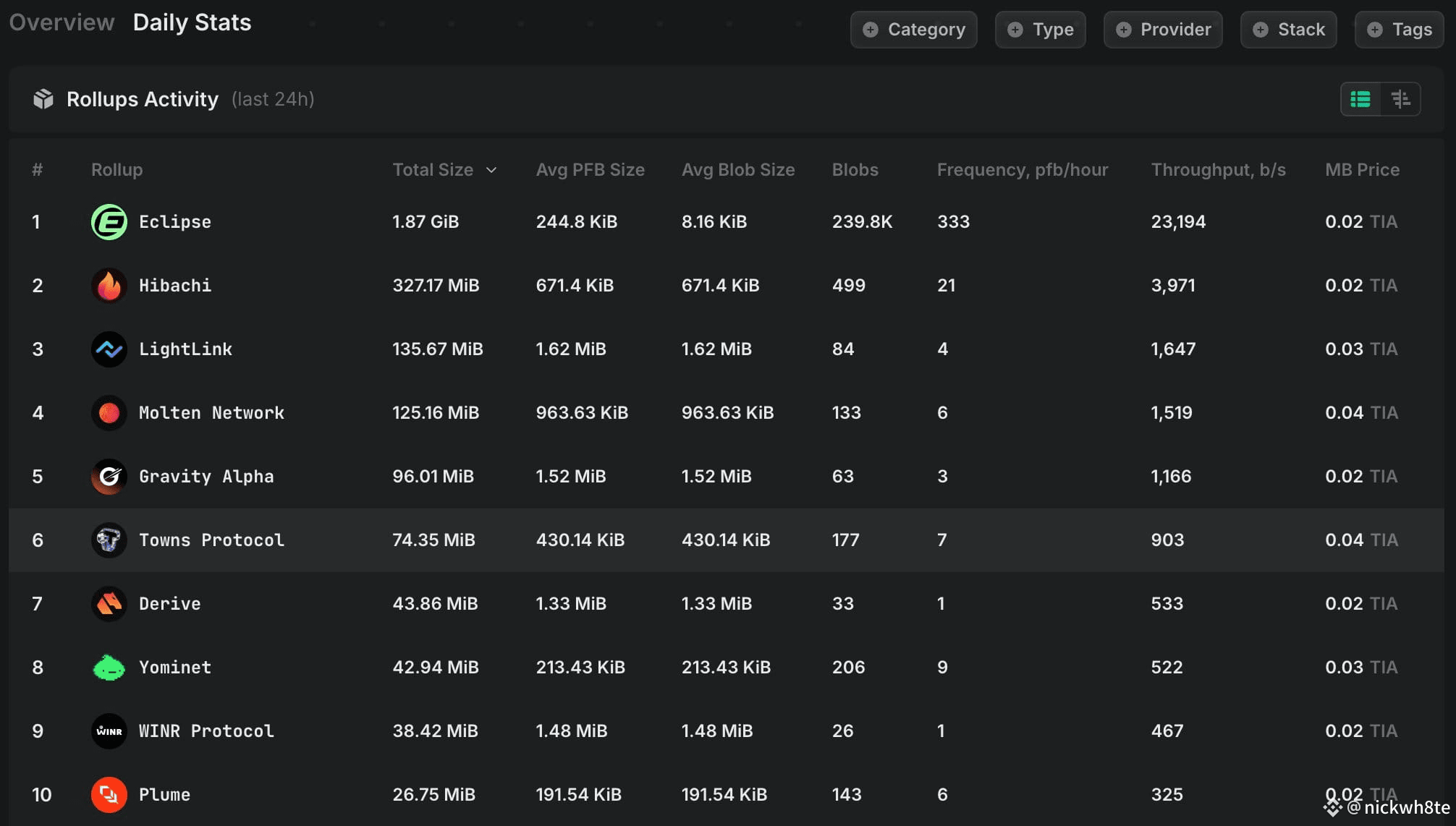Click the 327.17 MiB total size value
Screen dimensions: 1456x826
(x=436, y=286)
